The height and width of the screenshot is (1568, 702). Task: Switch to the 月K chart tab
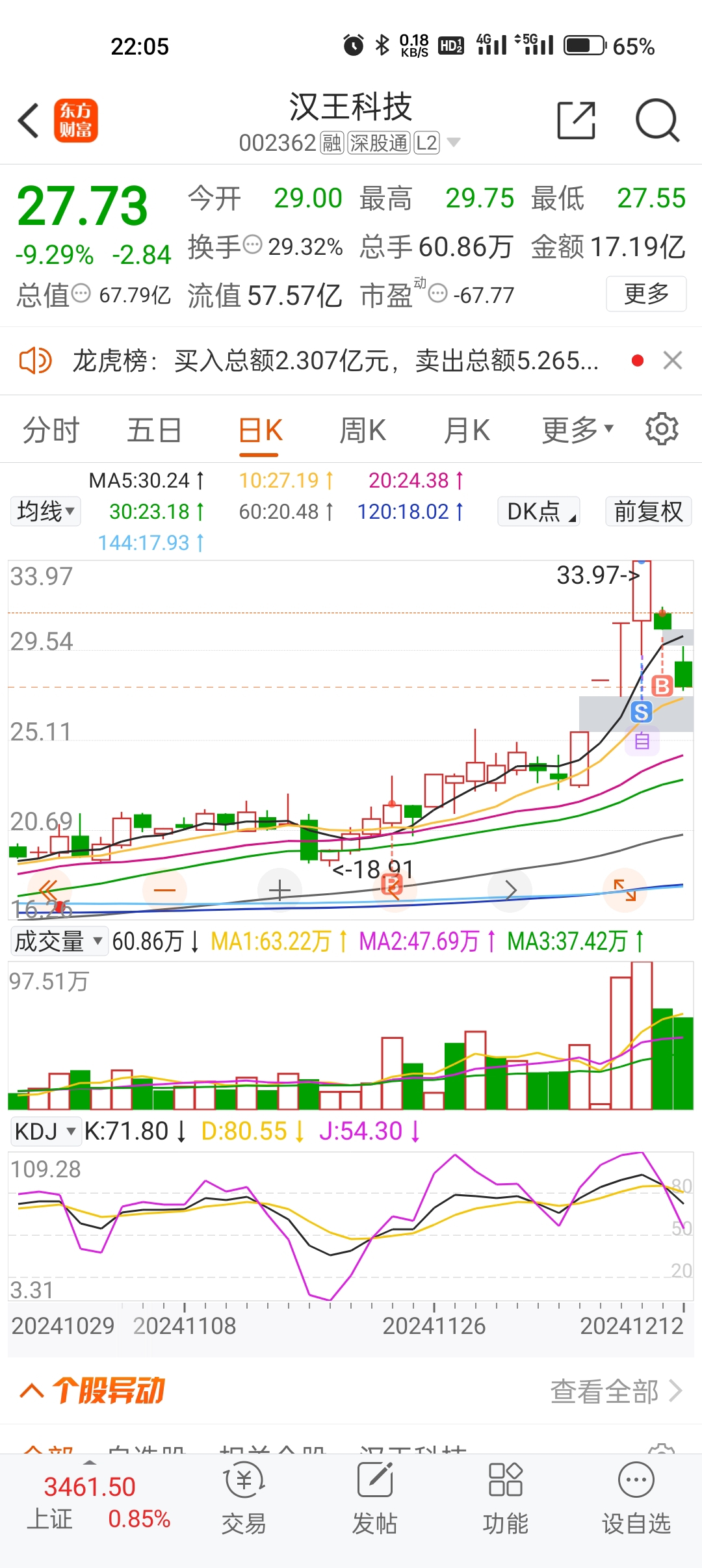pyautogui.click(x=467, y=430)
